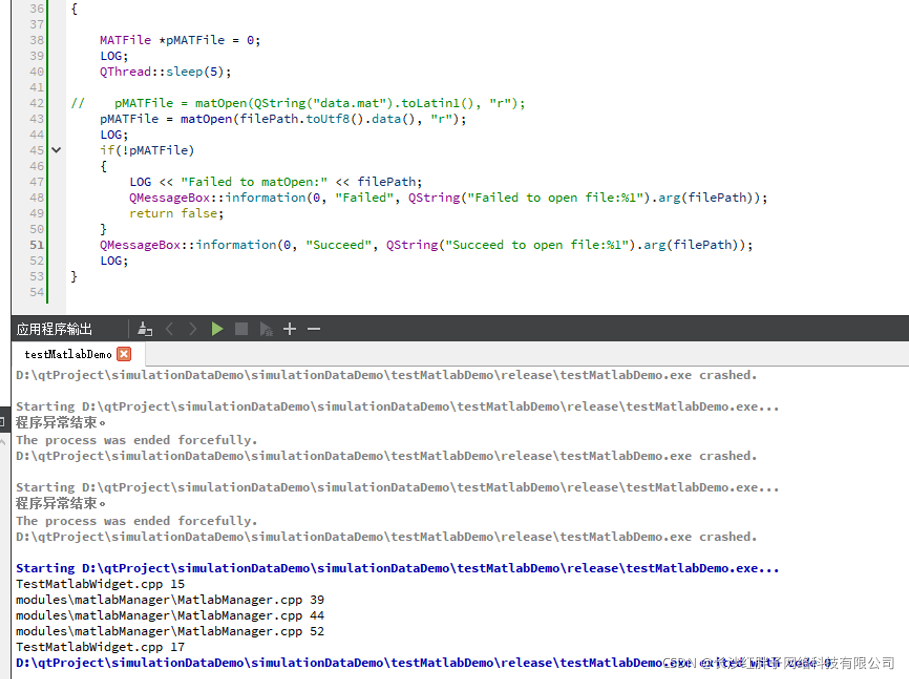Viewport: 909px width, 679px height.
Task: Click 'MatlabManager.cpp 44' output line
Action: 170,615
